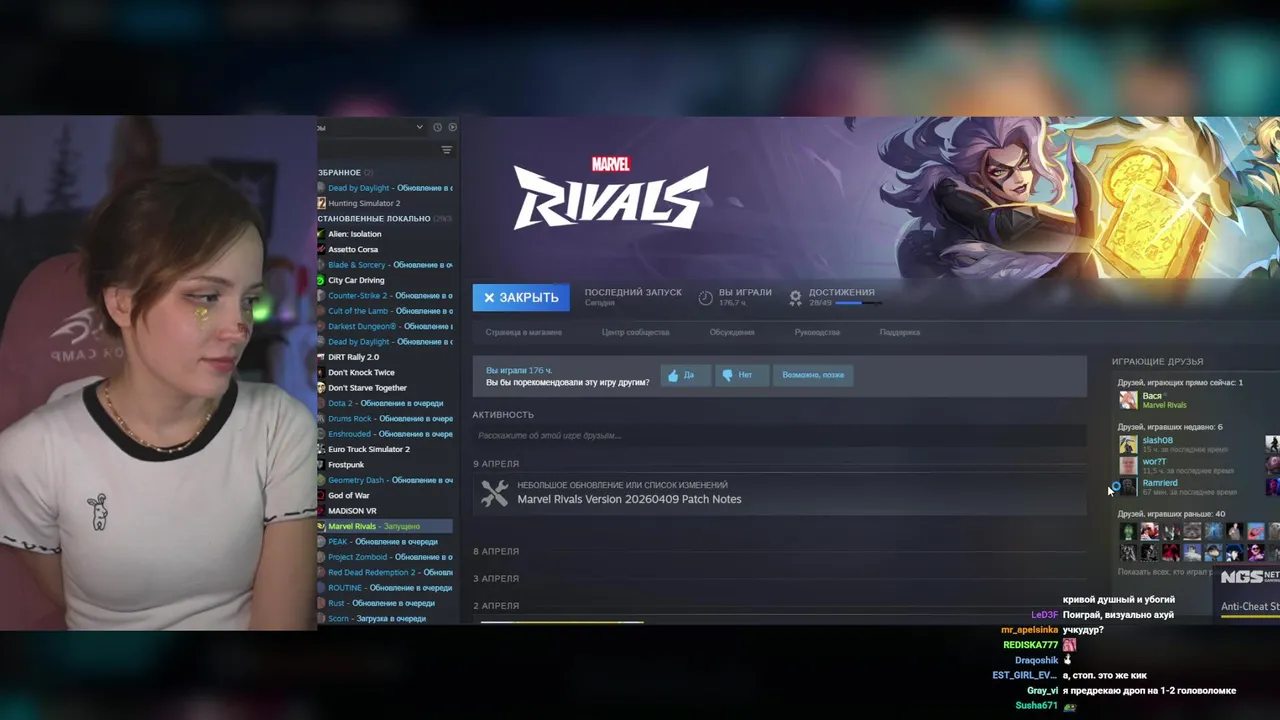1280x720 pixels.
Task: Click the Нет thumbs-down button
Action: pos(742,375)
